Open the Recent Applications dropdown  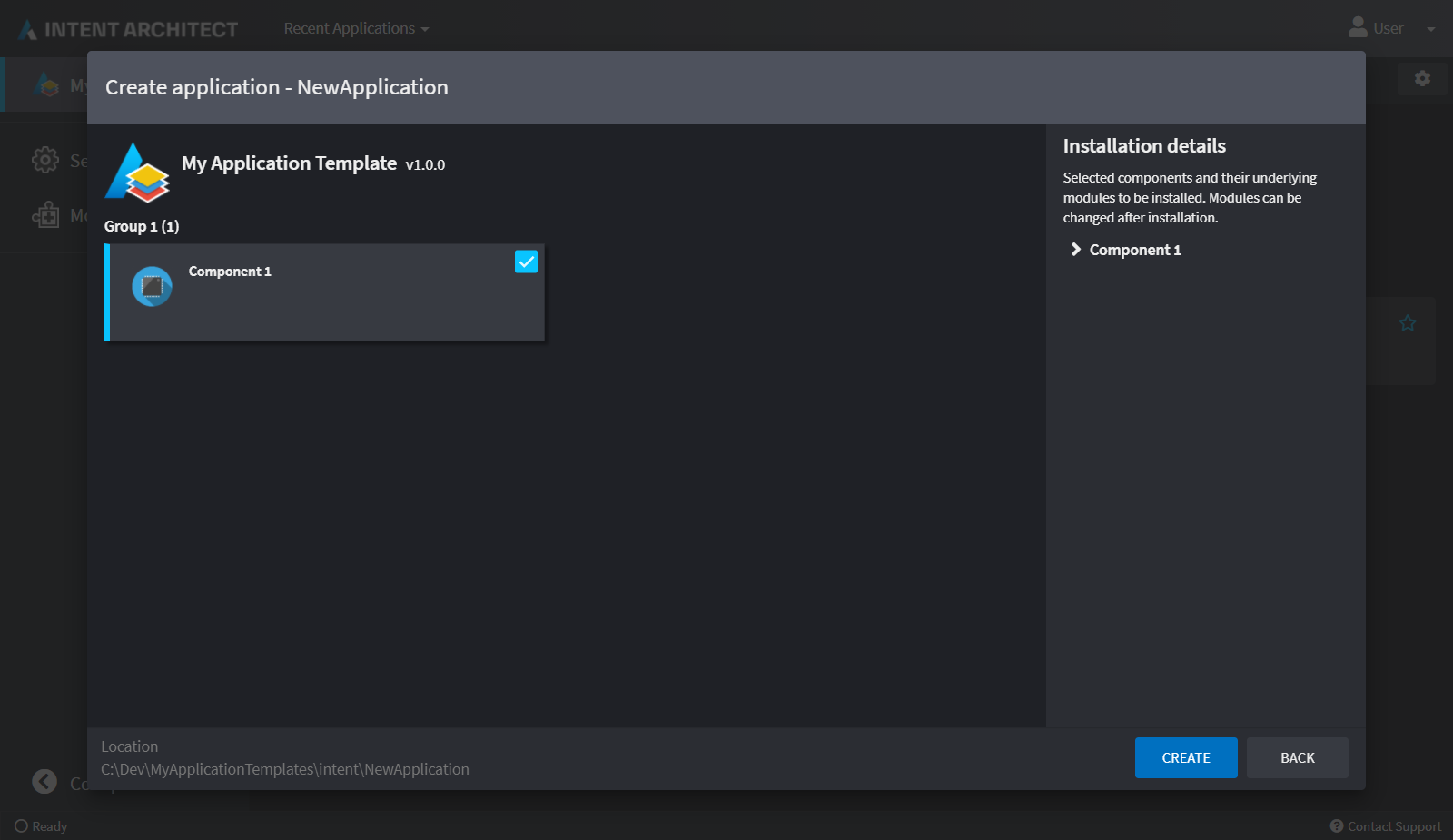(356, 28)
